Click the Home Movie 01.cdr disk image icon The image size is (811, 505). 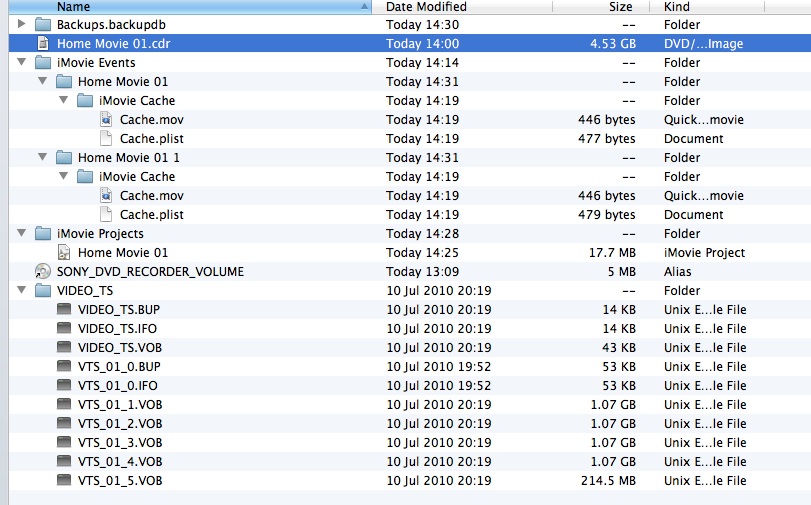tap(42, 43)
